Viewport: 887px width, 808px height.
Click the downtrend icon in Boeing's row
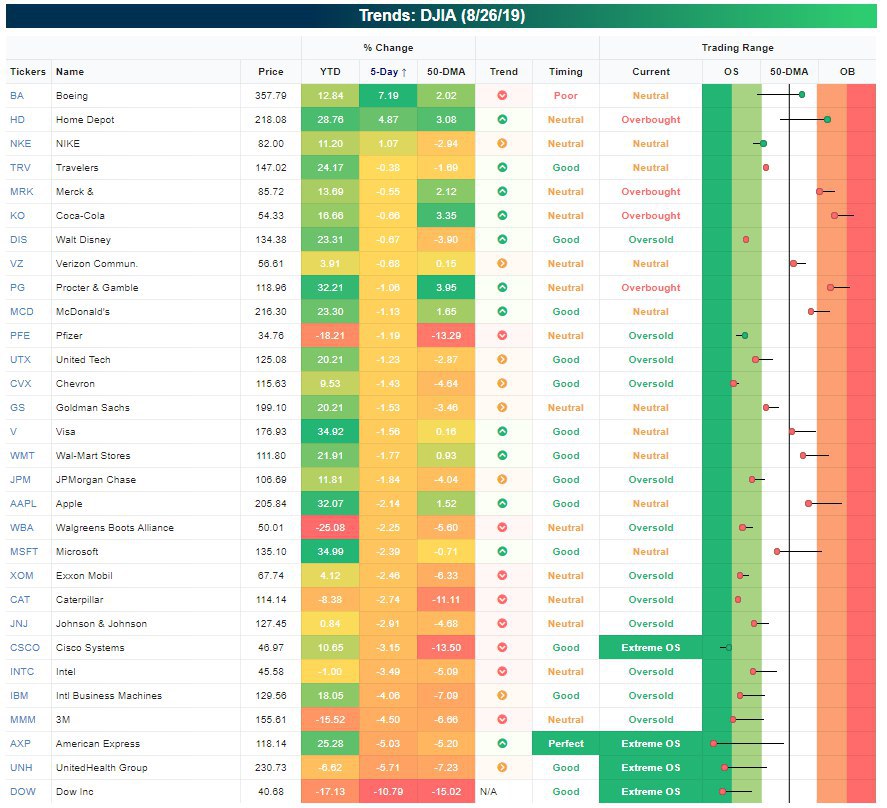point(502,96)
